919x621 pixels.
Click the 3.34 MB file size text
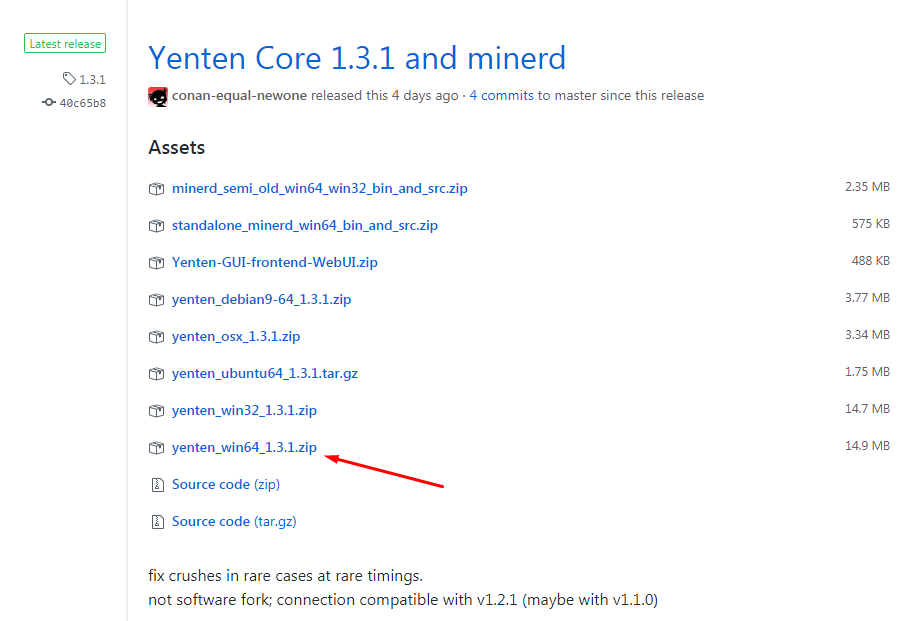pos(867,335)
